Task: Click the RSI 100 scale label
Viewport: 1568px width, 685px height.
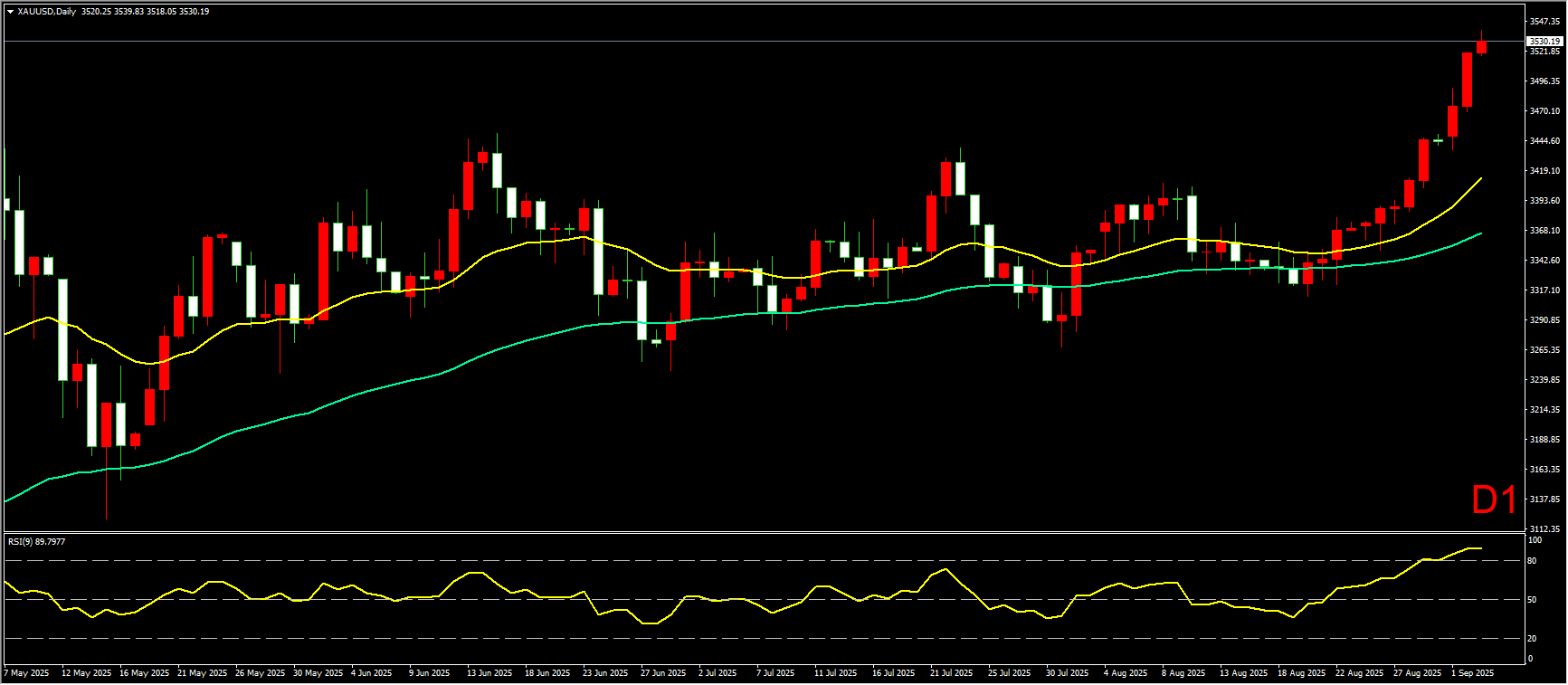Action: click(1535, 540)
